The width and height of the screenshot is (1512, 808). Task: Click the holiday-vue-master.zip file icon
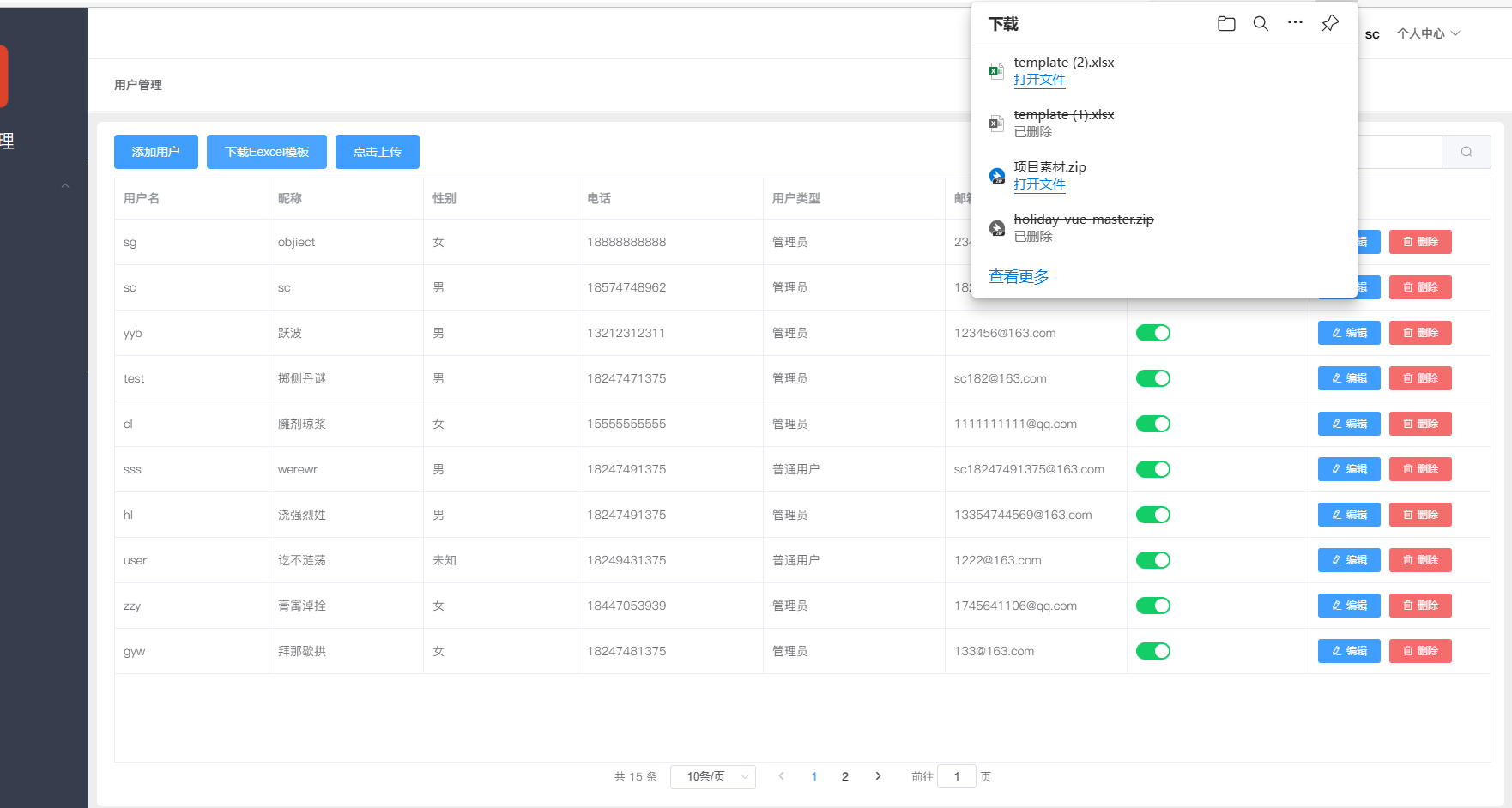click(996, 228)
